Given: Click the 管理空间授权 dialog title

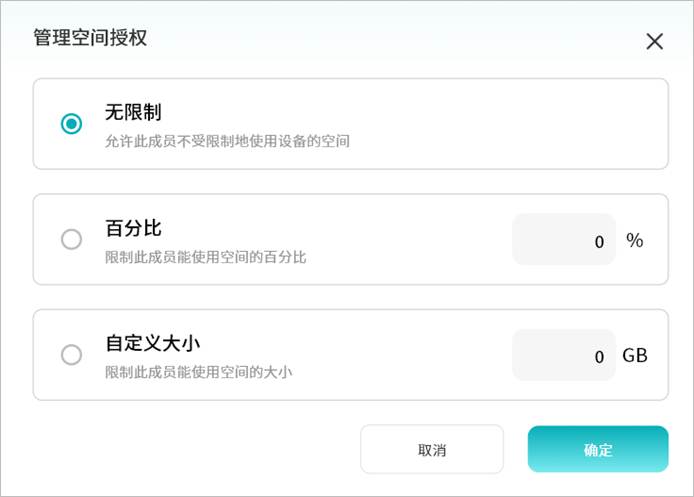Looking at the screenshot, I should coord(91,39).
